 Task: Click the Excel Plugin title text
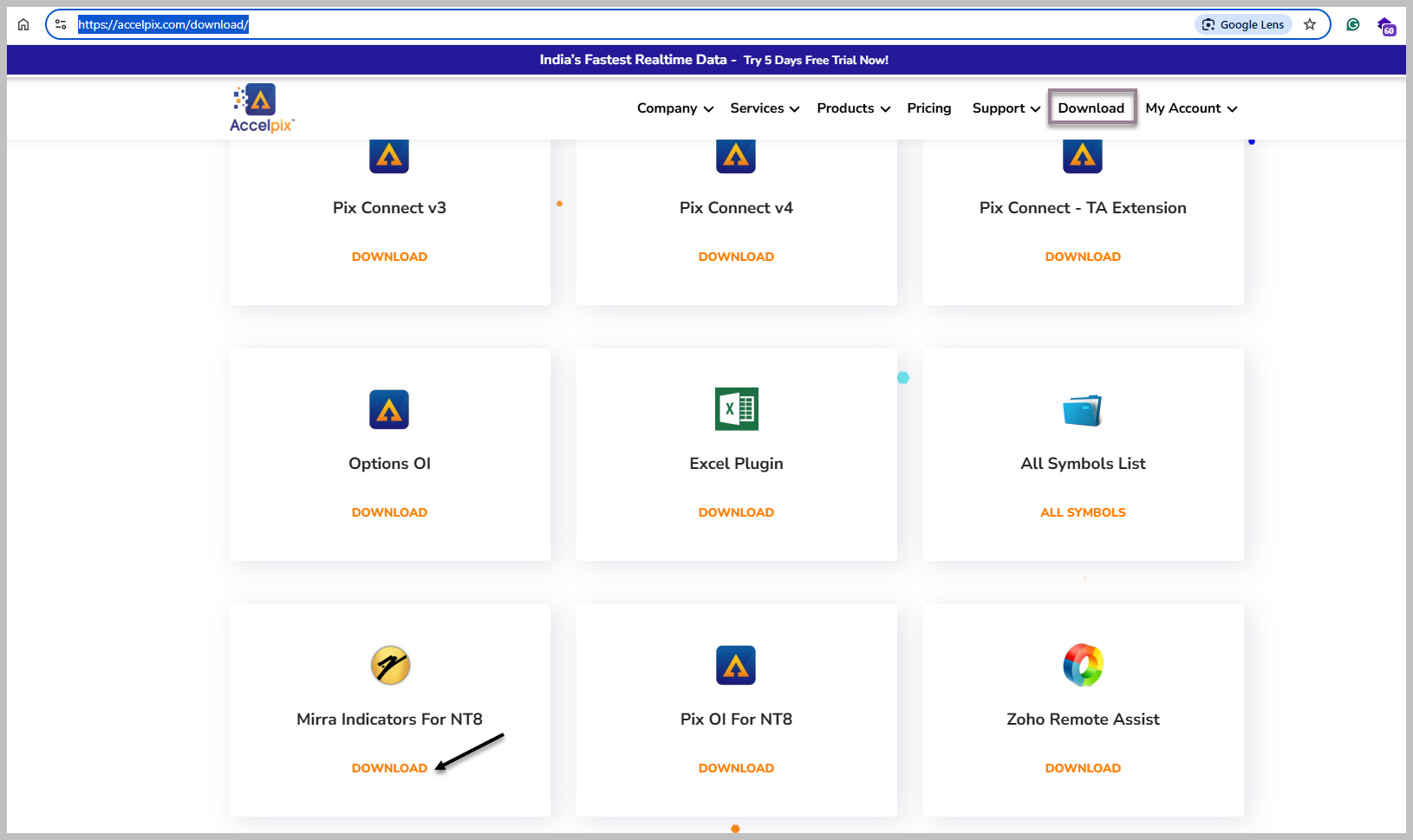click(x=736, y=464)
